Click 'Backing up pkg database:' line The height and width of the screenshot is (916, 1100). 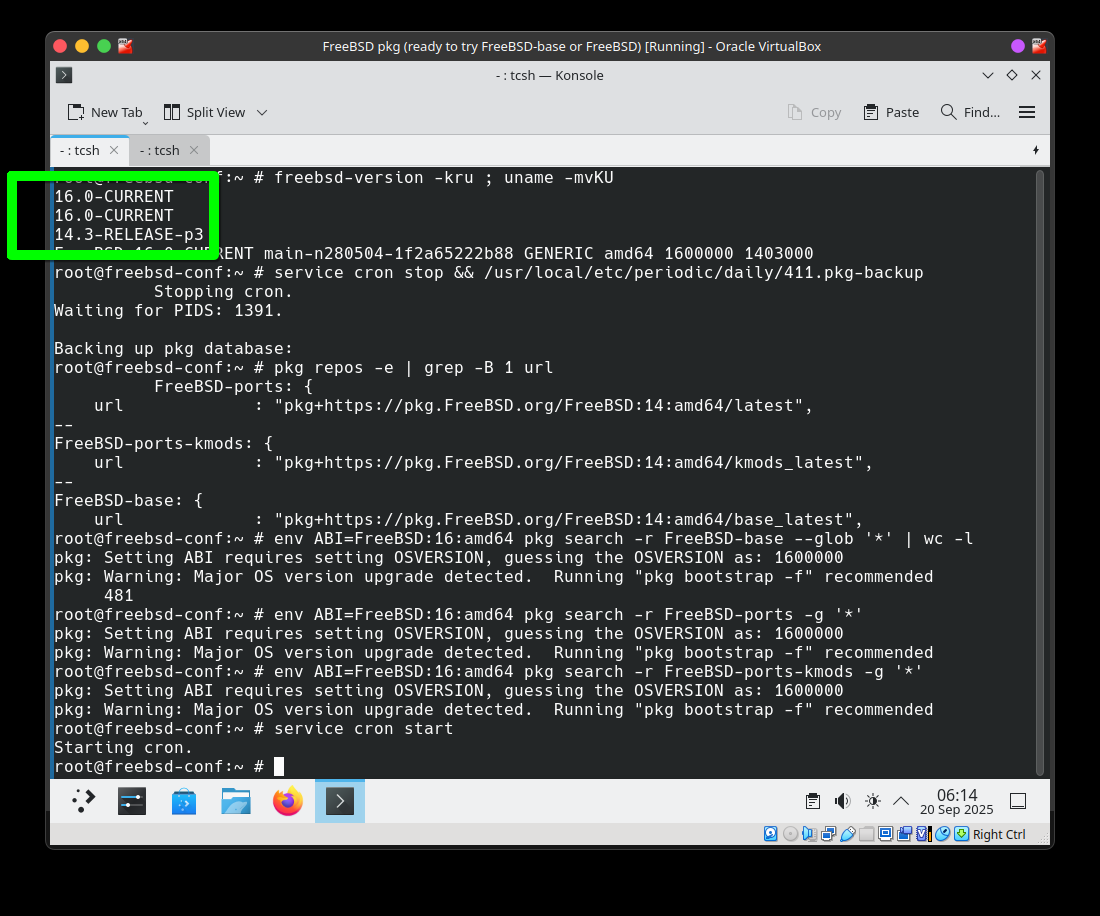[173, 349]
